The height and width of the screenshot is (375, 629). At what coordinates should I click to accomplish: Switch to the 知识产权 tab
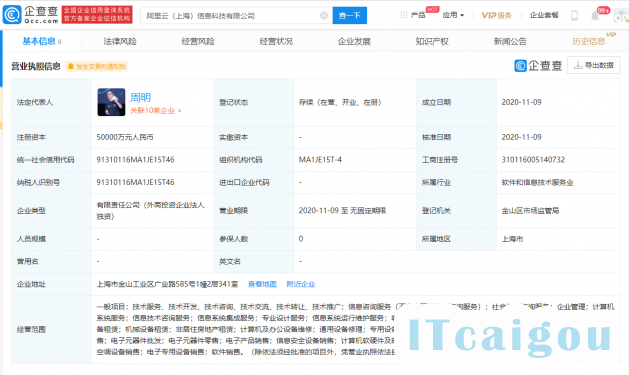(432, 41)
